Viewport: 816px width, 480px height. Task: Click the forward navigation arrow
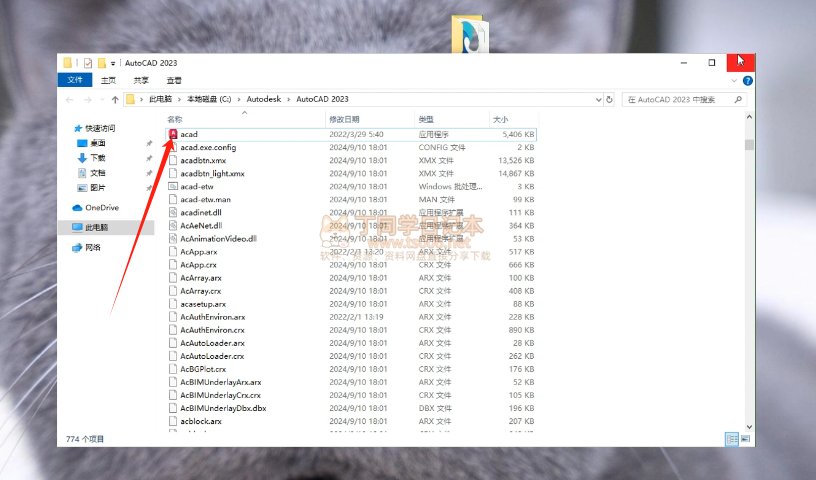[x=87, y=99]
